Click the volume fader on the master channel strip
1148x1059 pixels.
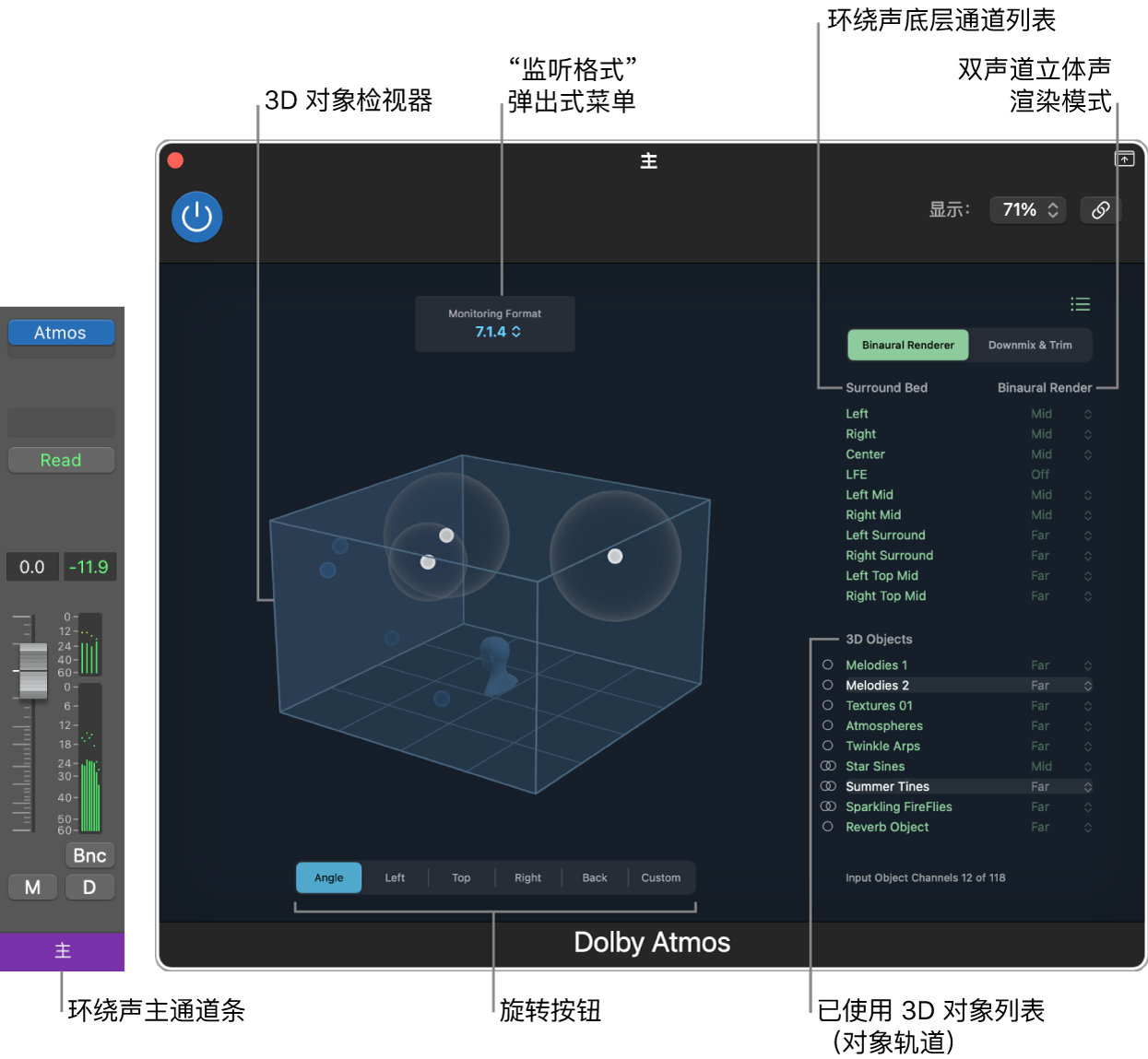(33, 669)
